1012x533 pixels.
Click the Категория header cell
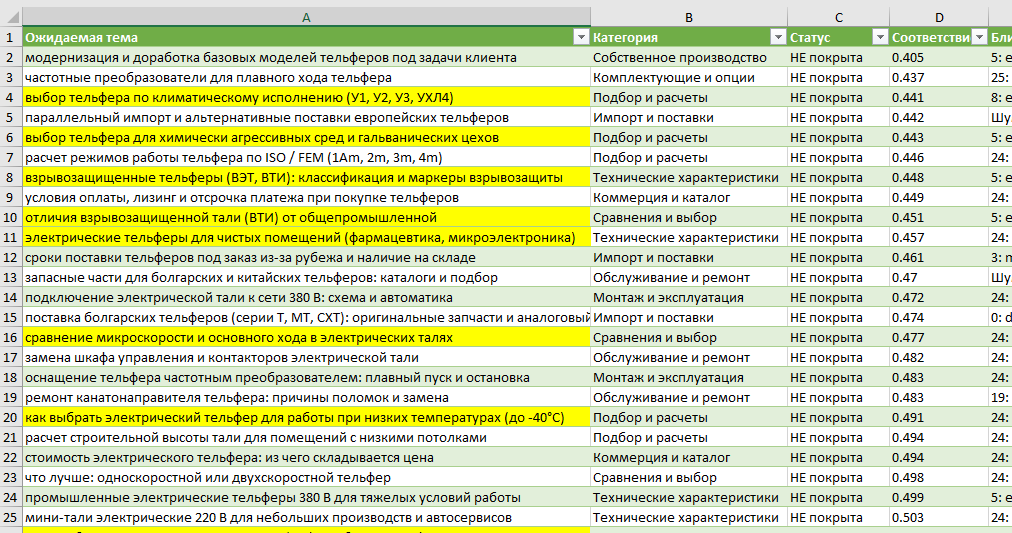(689, 37)
